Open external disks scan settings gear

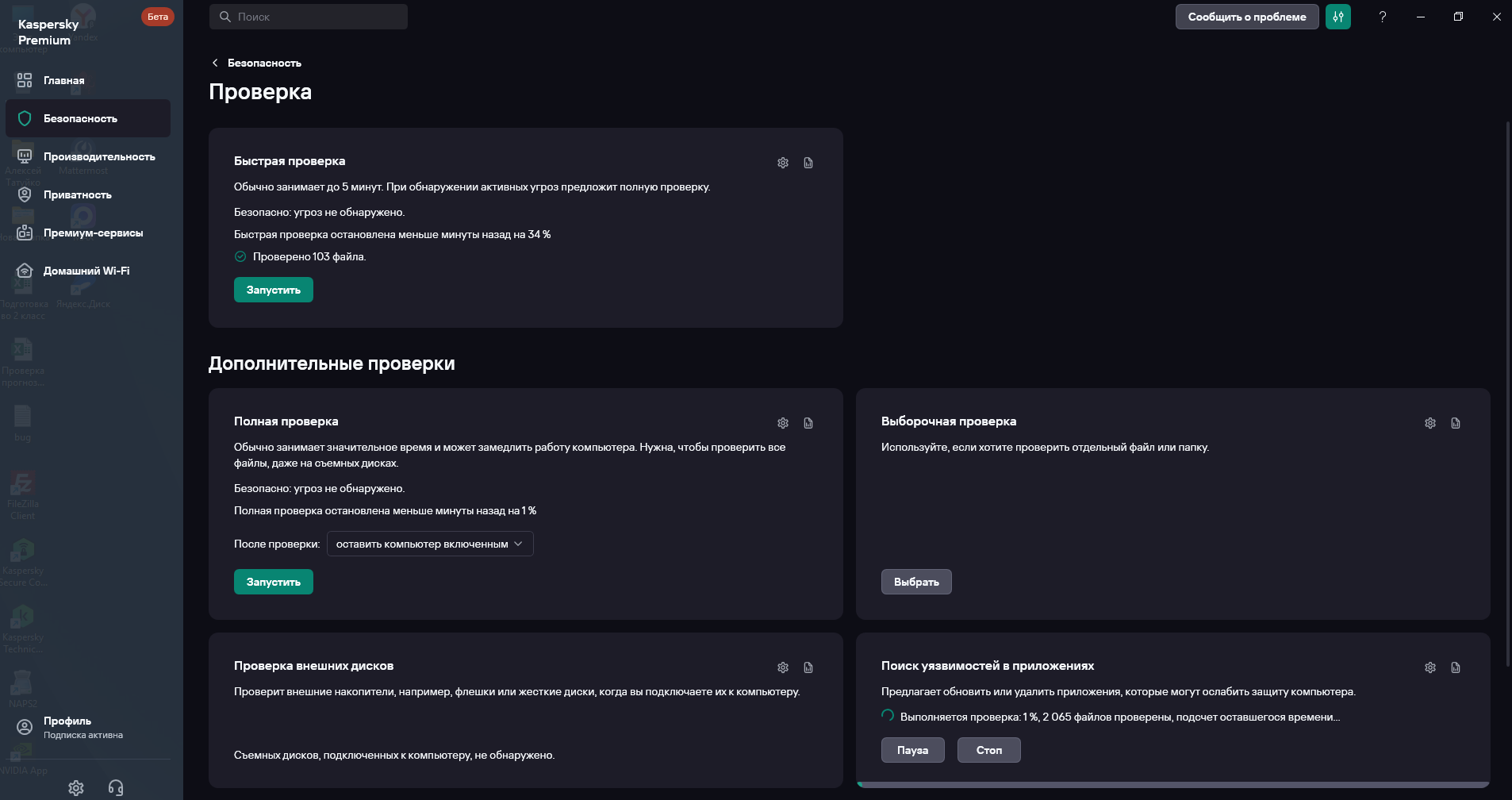click(783, 667)
